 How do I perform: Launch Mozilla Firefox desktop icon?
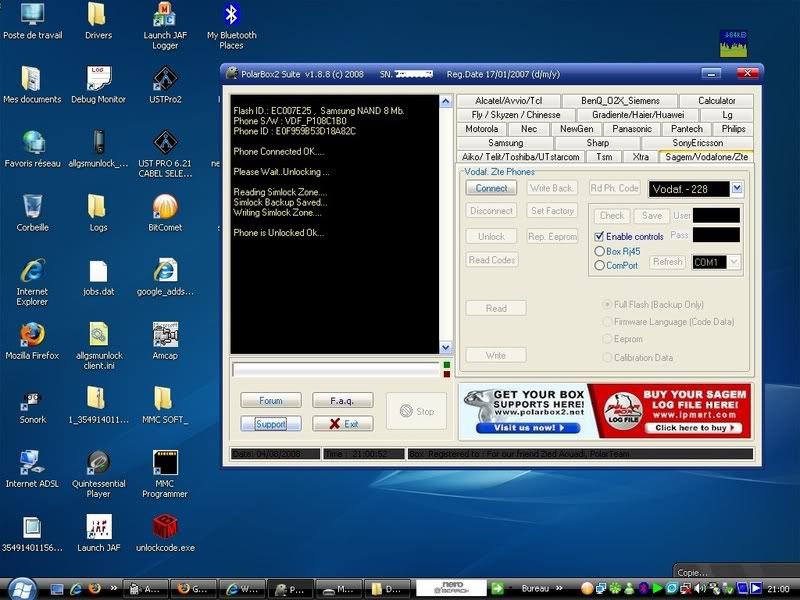point(32,341)
